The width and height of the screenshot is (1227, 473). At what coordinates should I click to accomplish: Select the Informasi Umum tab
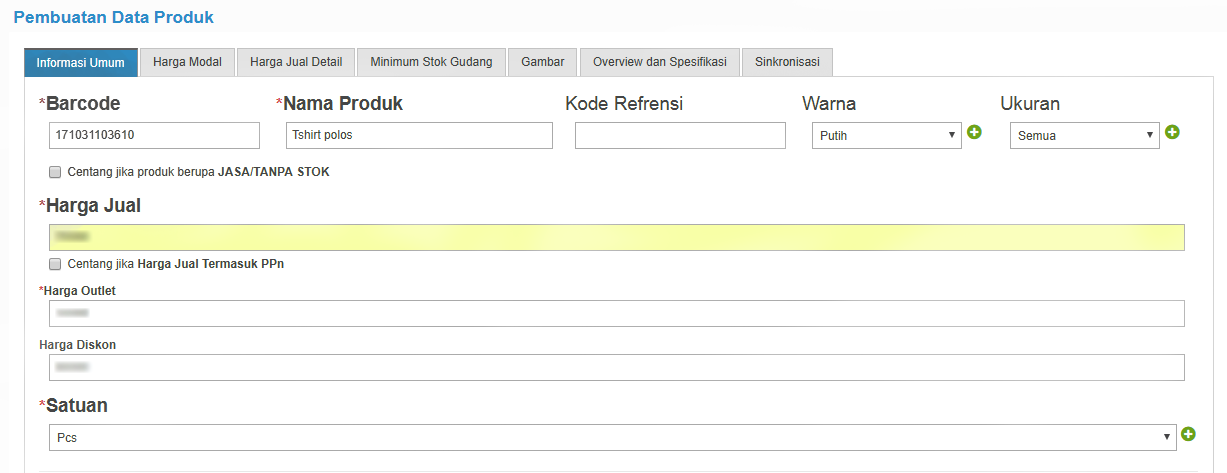point(81,62)
